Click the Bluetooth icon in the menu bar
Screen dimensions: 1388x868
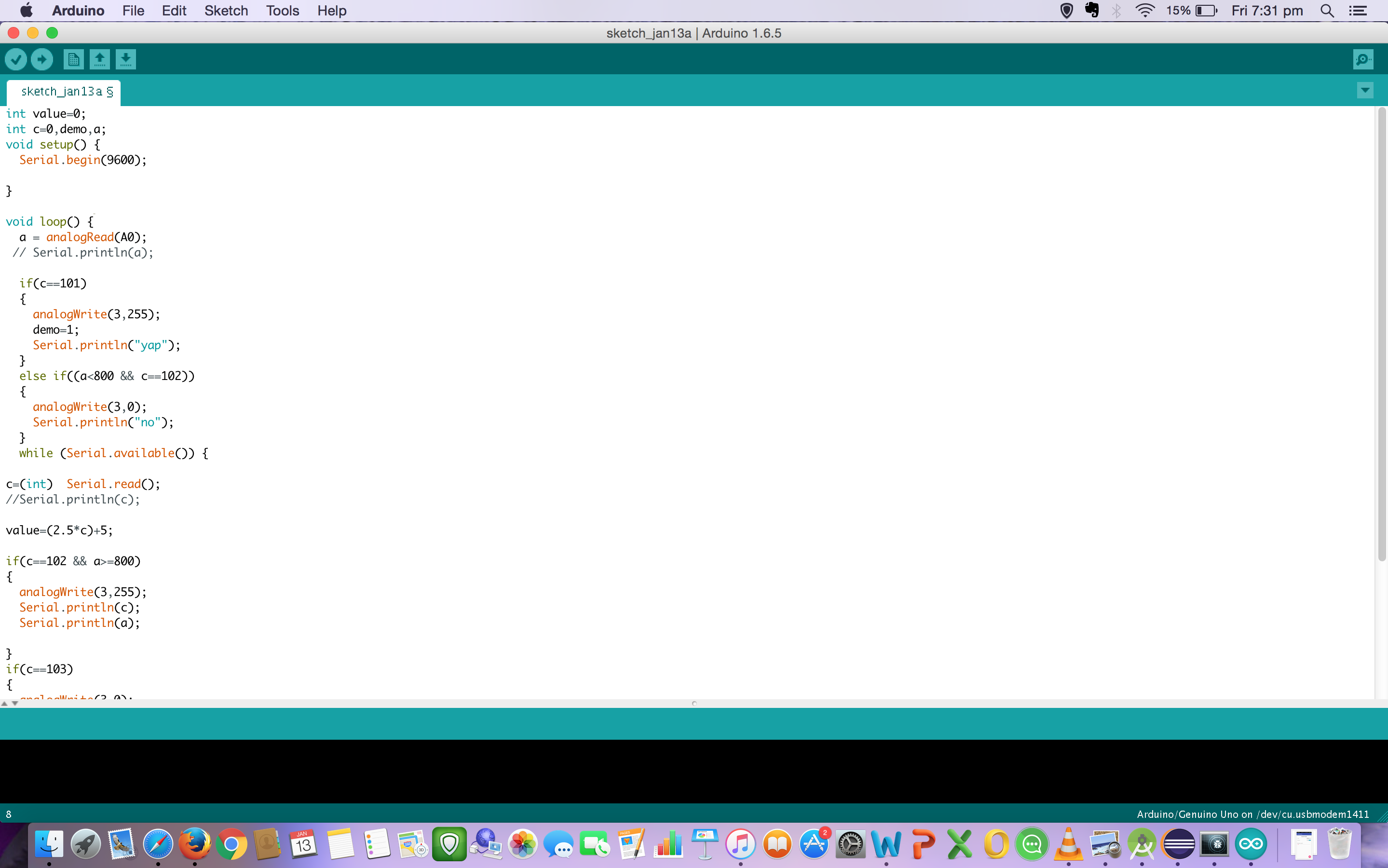(1116, 10)
